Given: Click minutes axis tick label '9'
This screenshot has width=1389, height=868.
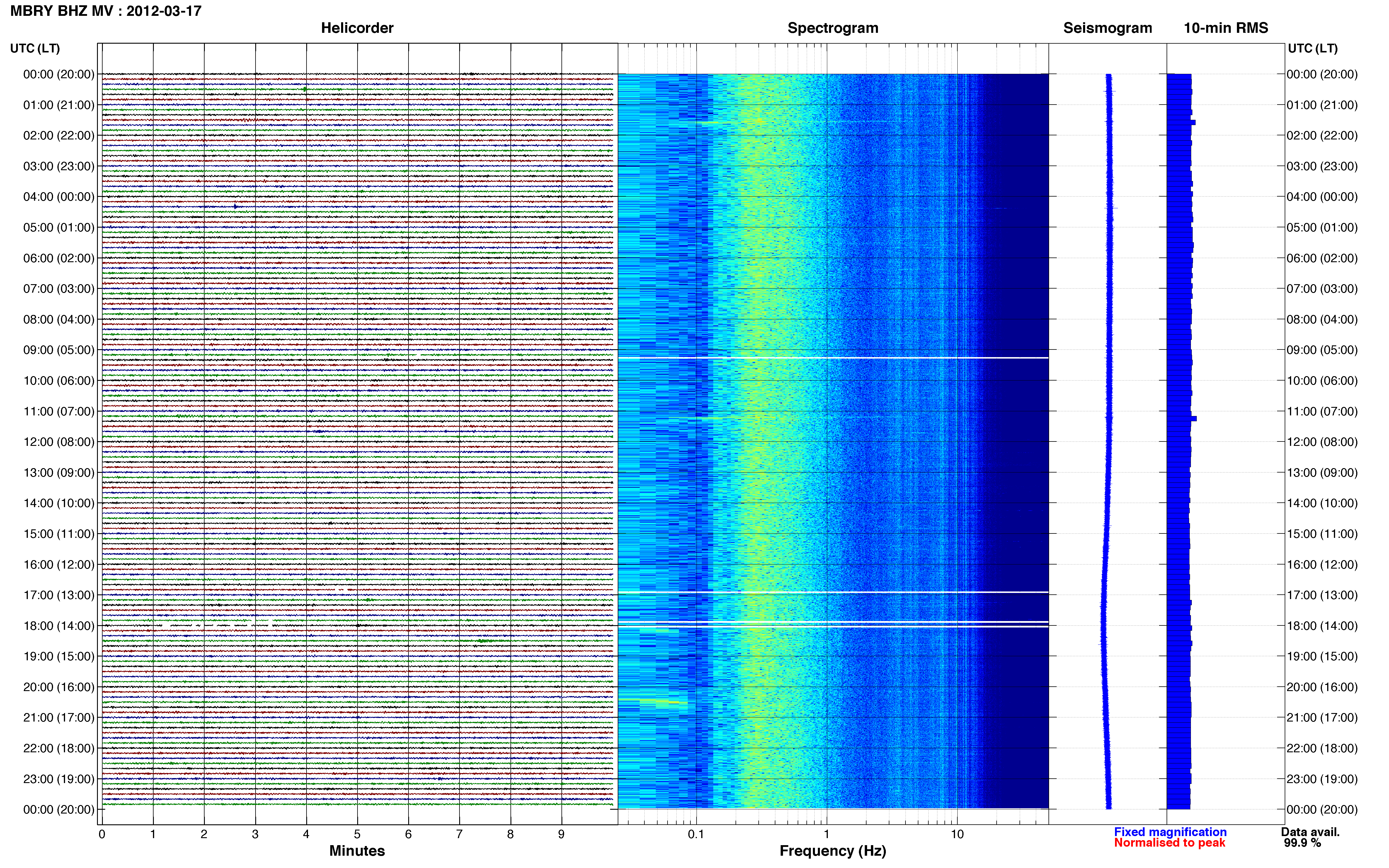Looking at the screenshot, I should [561, 835].
